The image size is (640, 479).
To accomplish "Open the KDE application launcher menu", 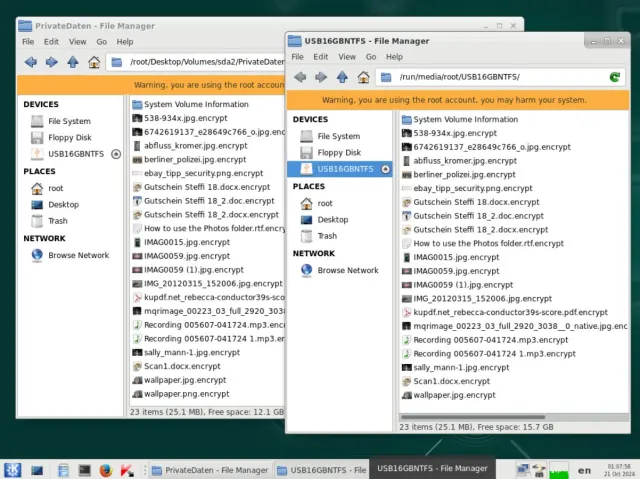I will (x=12, y=469).
